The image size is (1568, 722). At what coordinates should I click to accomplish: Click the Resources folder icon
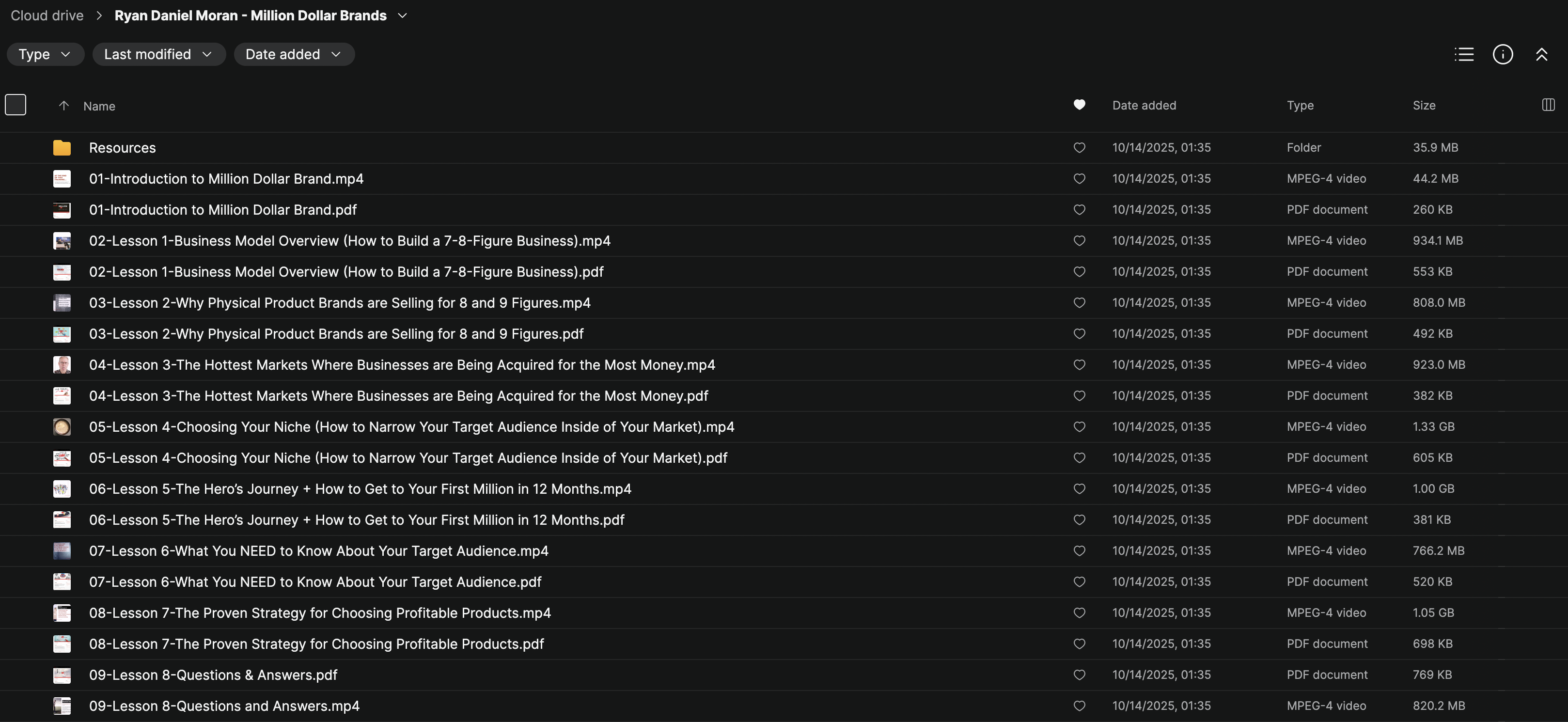pyautogui.click(x=62, y=148)
